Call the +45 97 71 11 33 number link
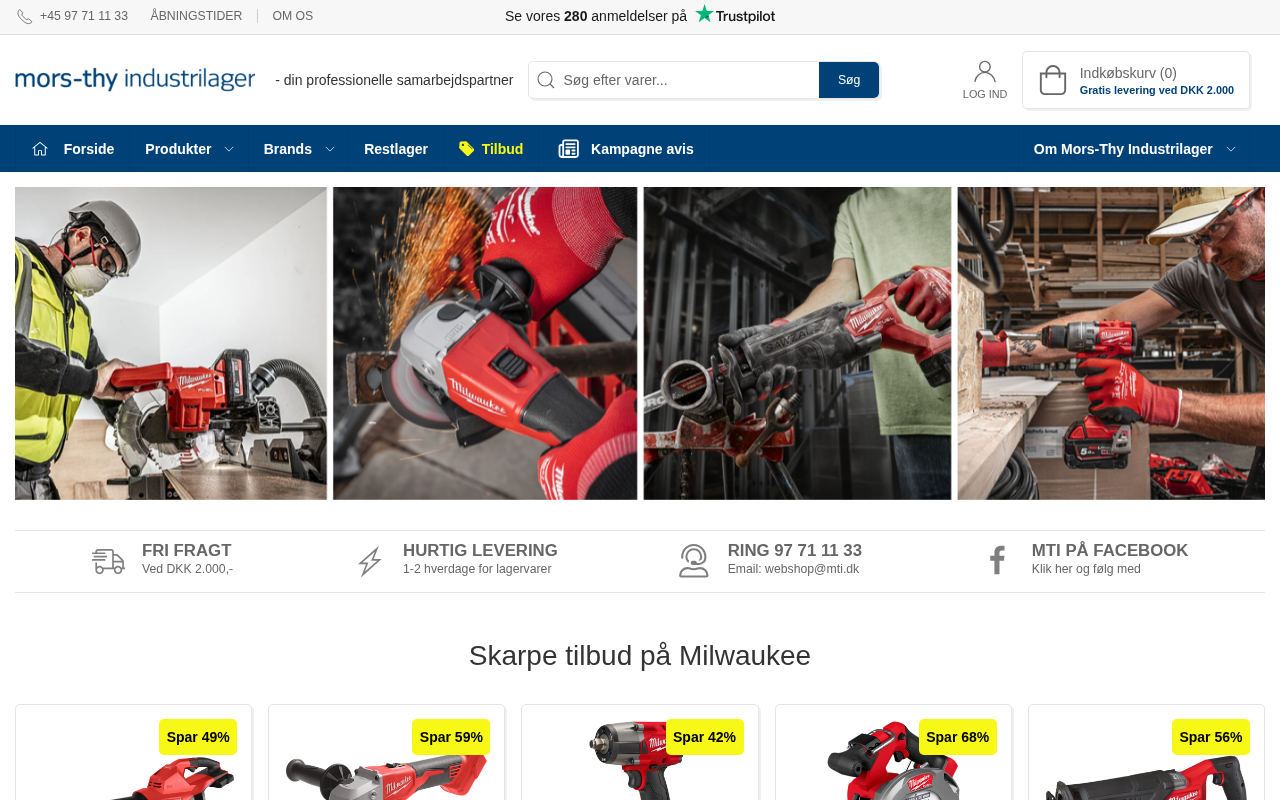Screen dimensions: 1280x800 84,16
